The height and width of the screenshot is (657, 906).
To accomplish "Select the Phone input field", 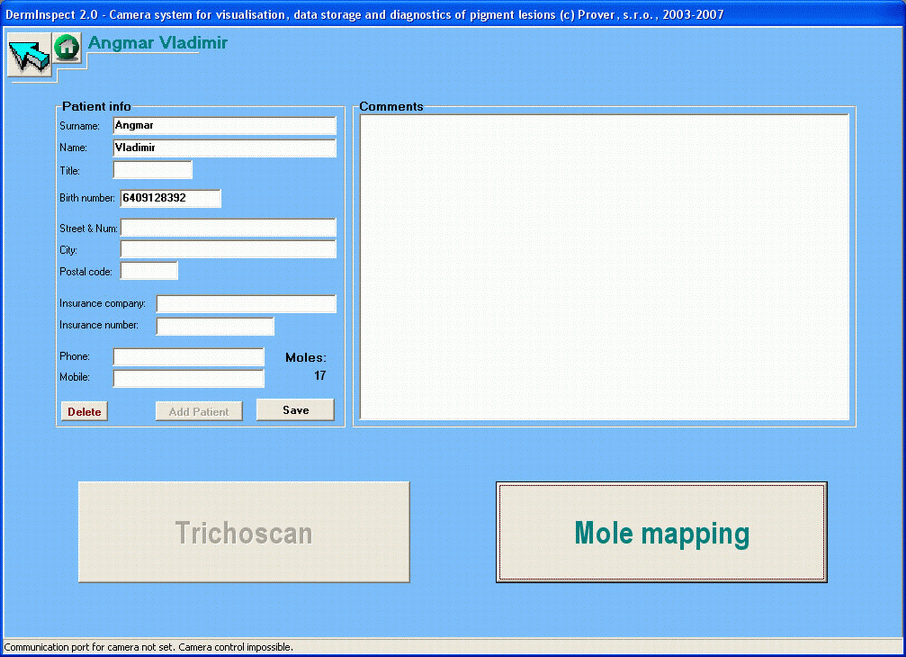I will tap(188, 357).
